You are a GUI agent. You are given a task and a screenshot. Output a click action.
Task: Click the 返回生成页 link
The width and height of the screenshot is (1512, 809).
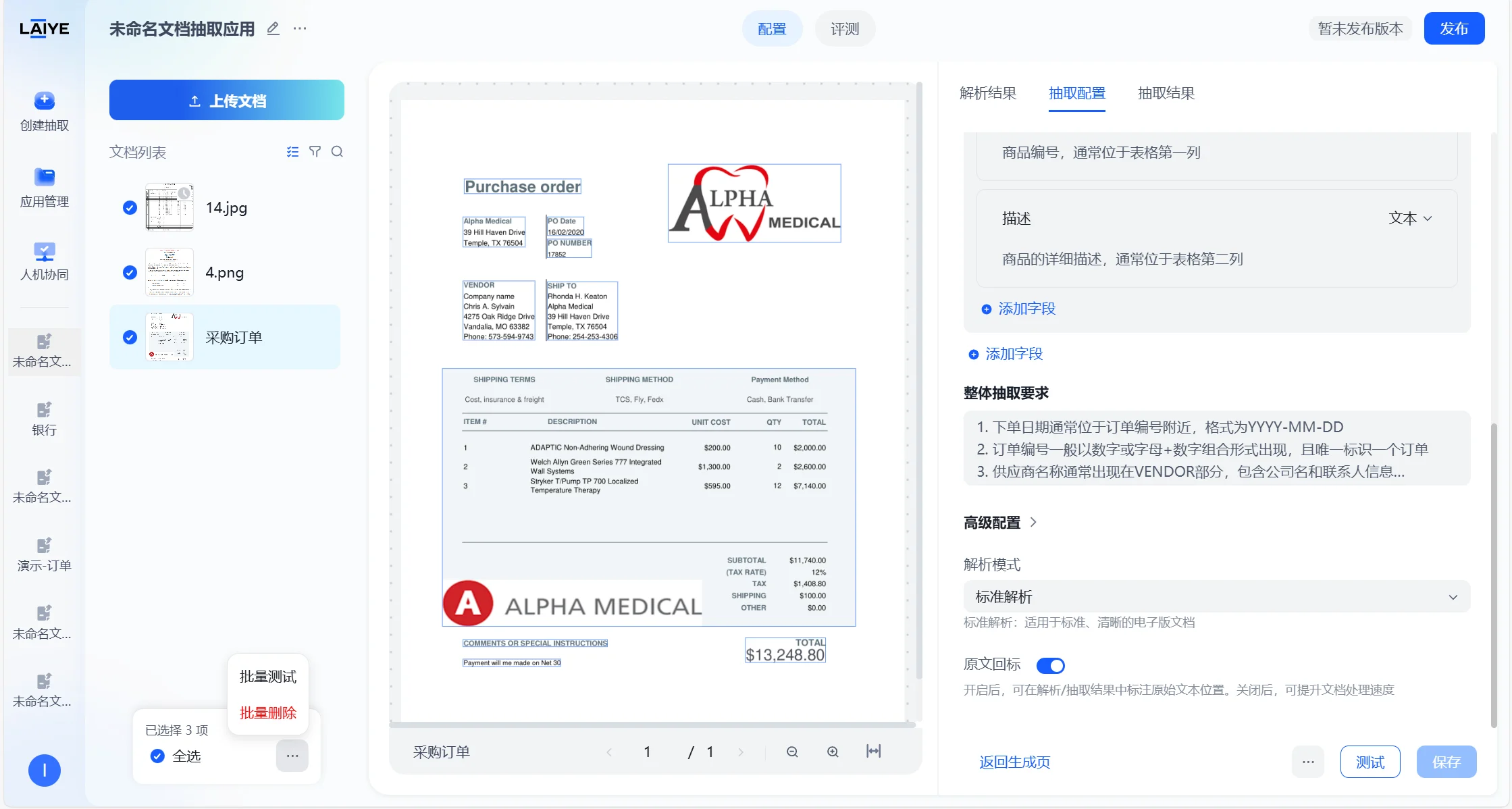coord(1015,762)
